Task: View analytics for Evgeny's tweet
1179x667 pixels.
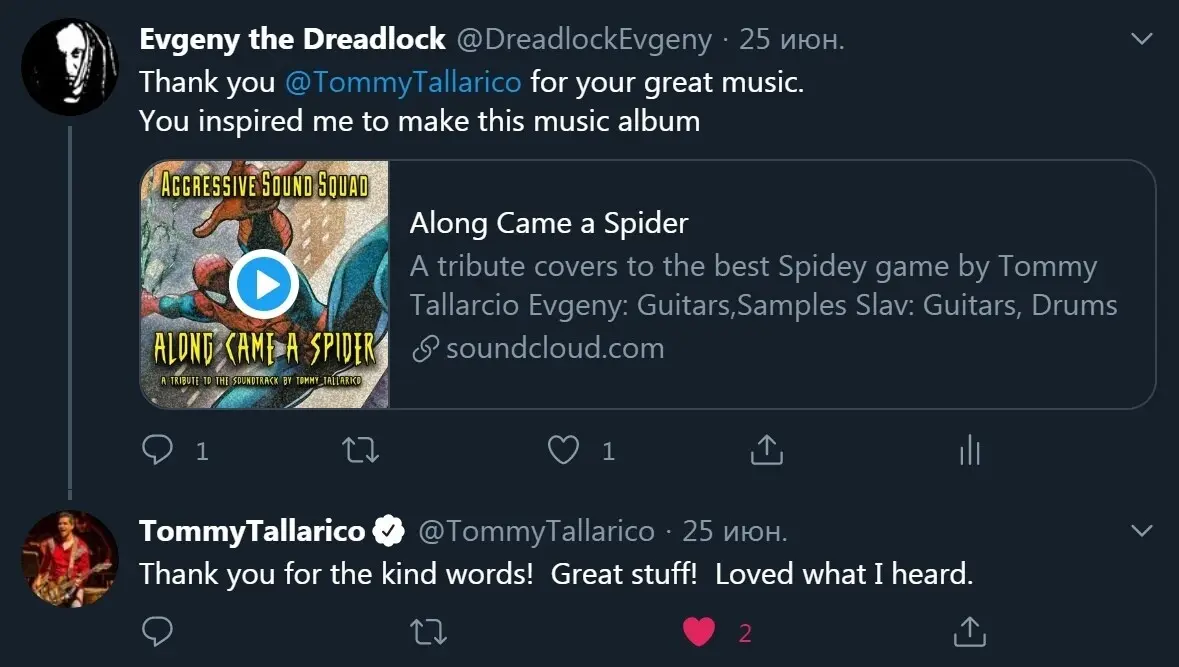Action: coord(969,451)
